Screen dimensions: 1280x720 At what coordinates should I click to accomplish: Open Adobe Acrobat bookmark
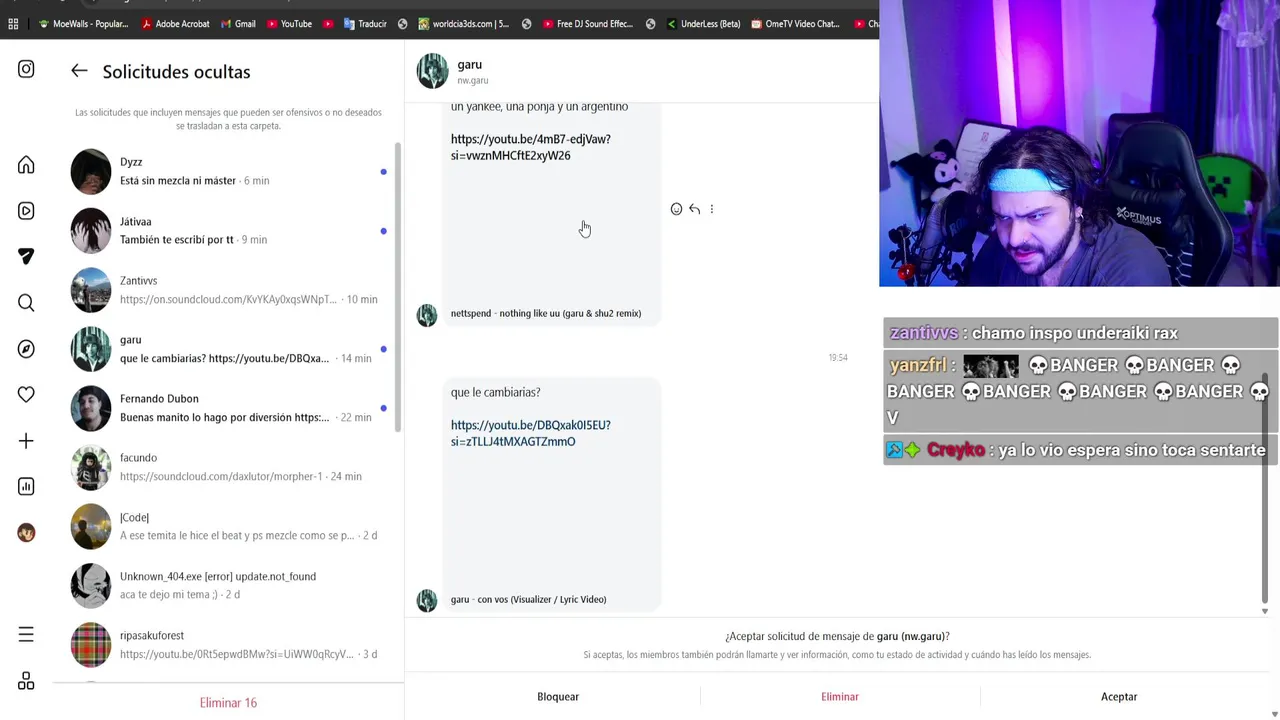(175, 24)
